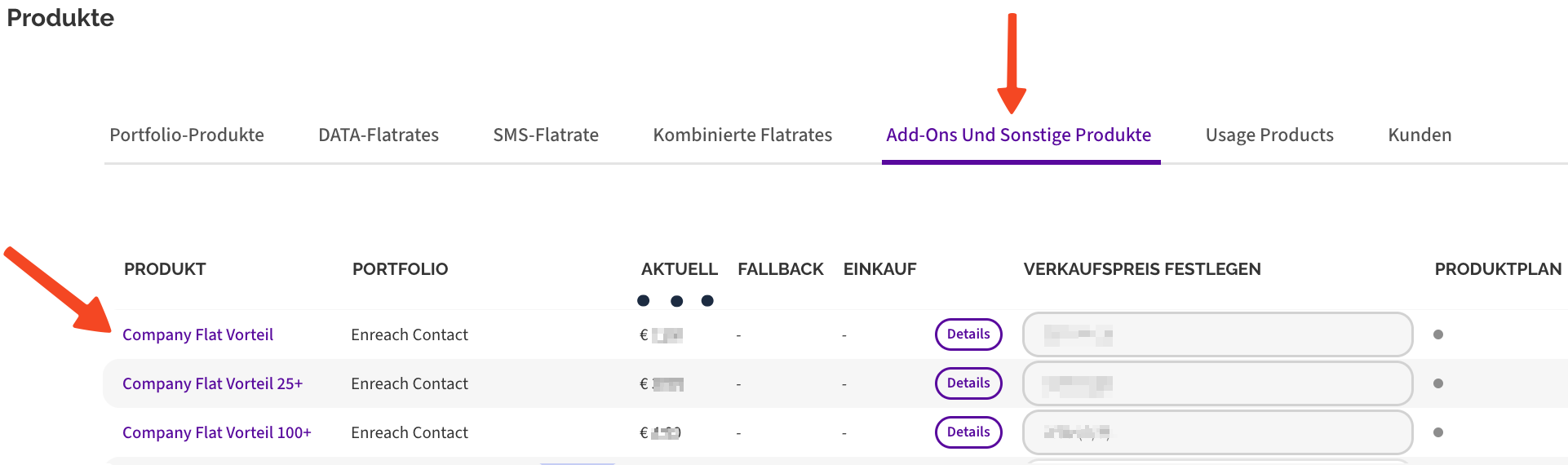View Details for Company Flat Vorteil 100+
This screenshot has height=465, width=1568.
click(x=968, y=432)
